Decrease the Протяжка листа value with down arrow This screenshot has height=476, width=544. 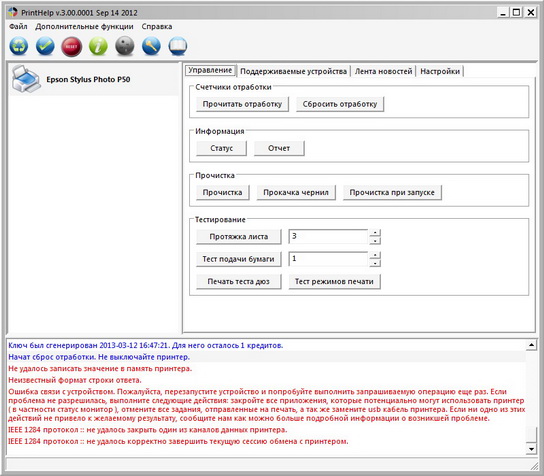(375, 240)
